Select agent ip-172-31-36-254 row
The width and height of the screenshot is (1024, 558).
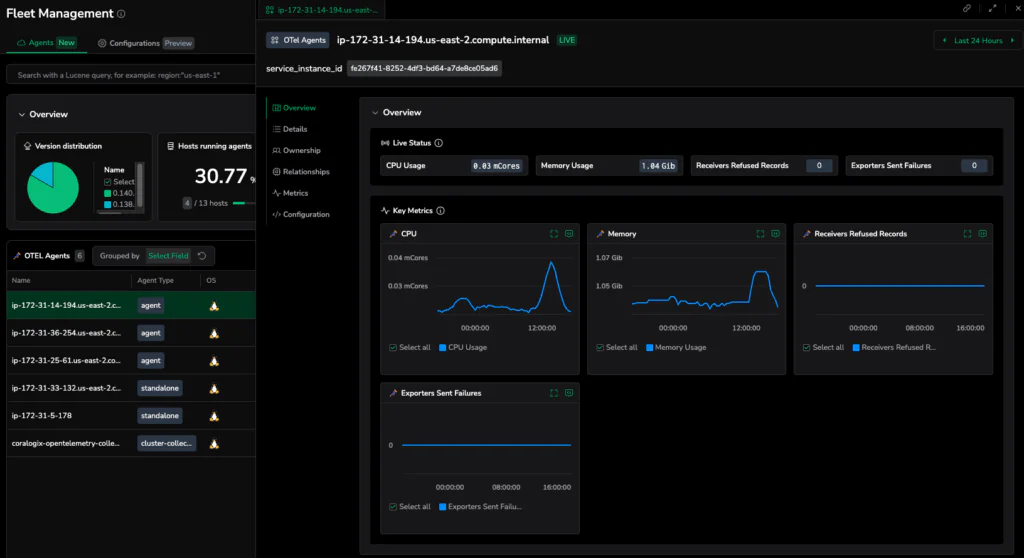(x=65, y=332)
